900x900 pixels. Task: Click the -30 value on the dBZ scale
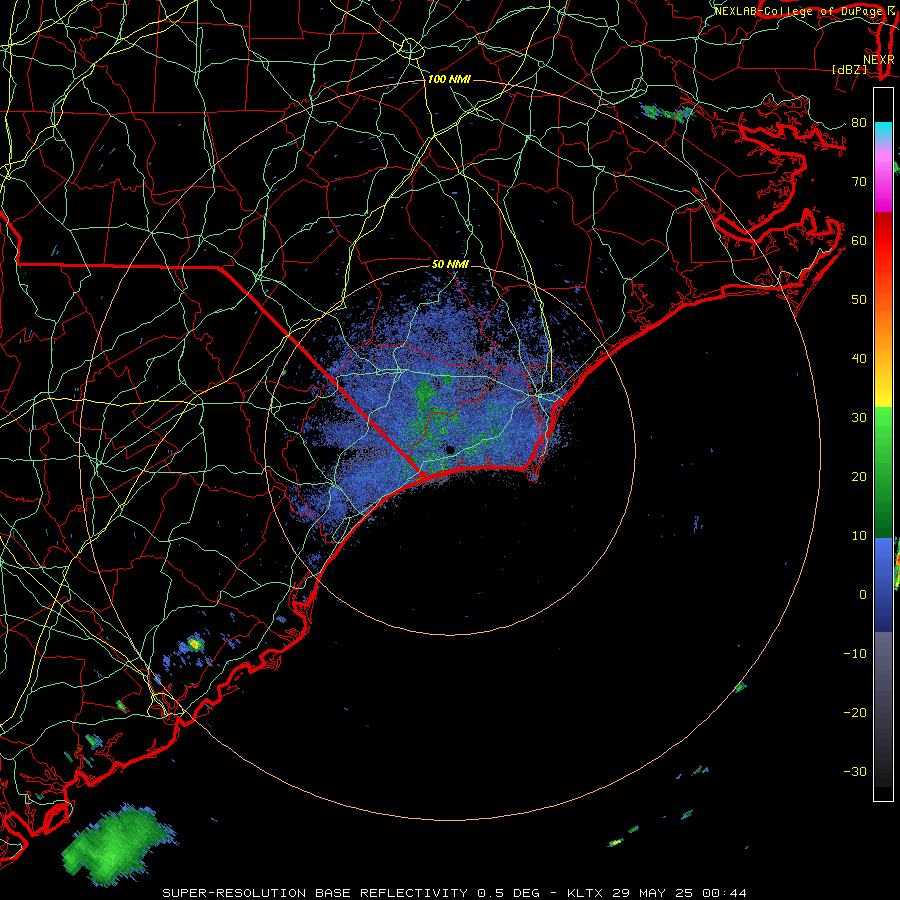(x=855, y=771)
